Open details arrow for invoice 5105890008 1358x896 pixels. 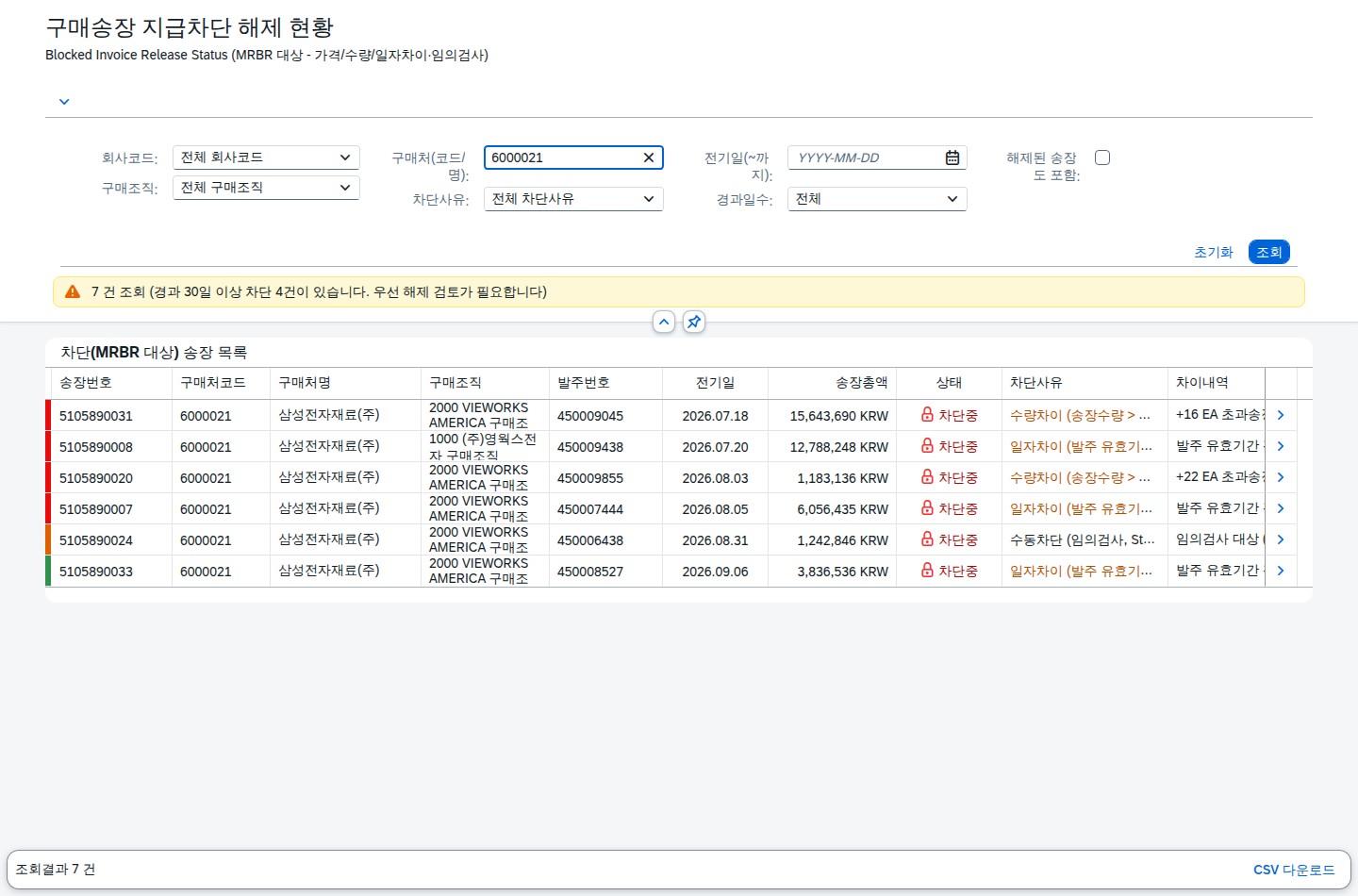pos(1281,446)
